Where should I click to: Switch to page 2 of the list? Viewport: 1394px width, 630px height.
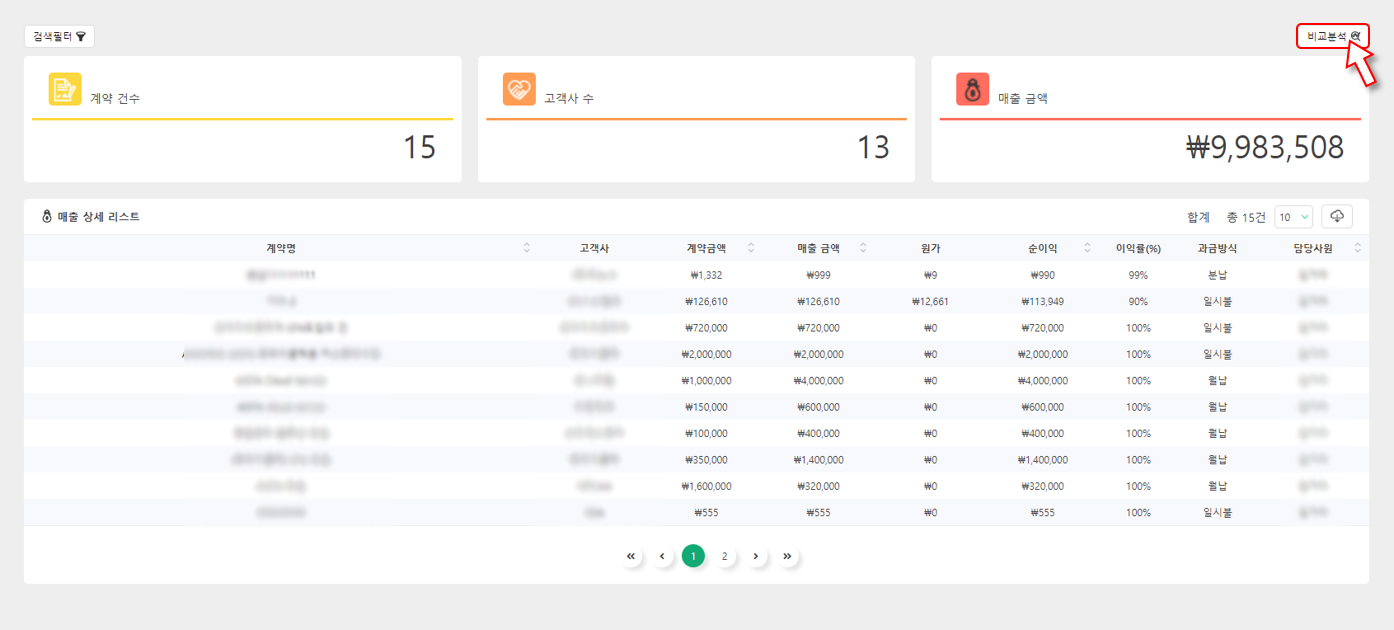pos(725,556)
